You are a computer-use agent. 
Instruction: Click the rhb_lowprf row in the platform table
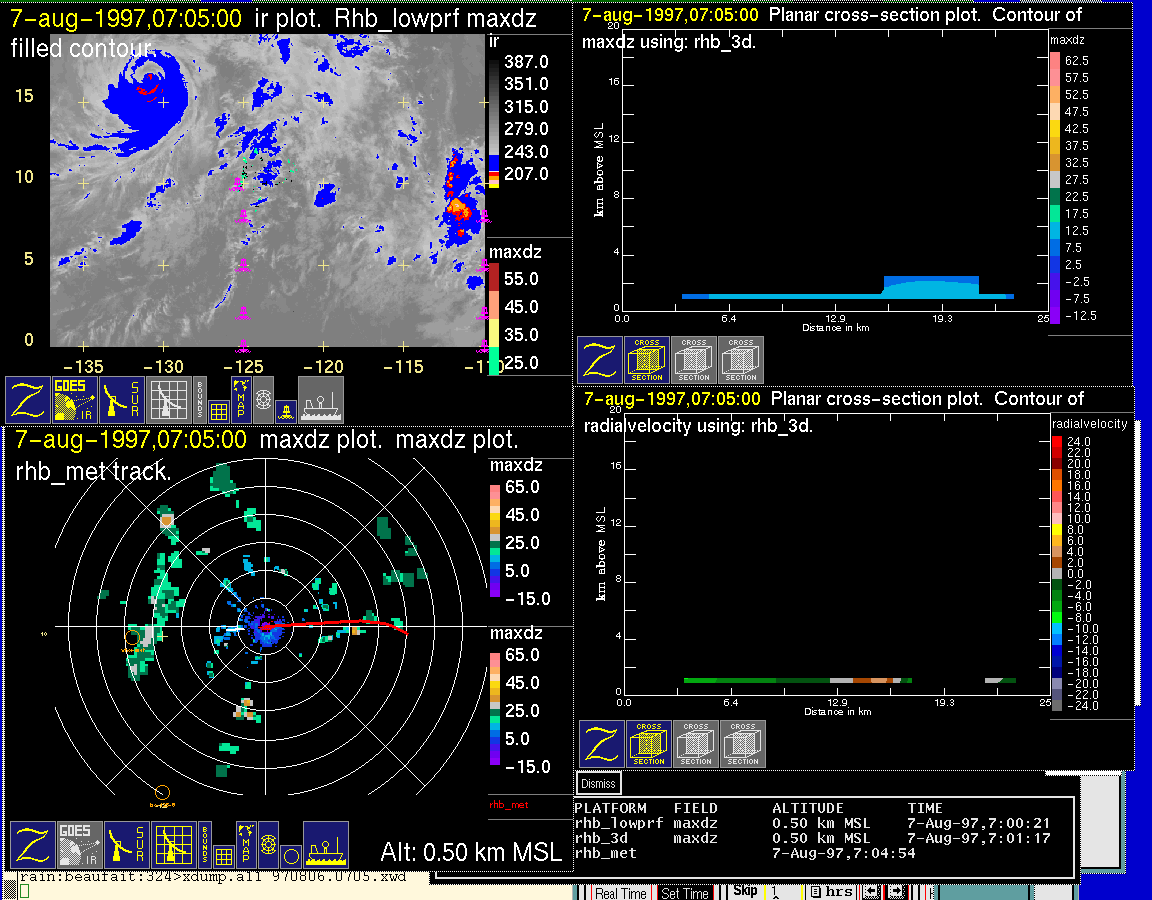[813, 824]
